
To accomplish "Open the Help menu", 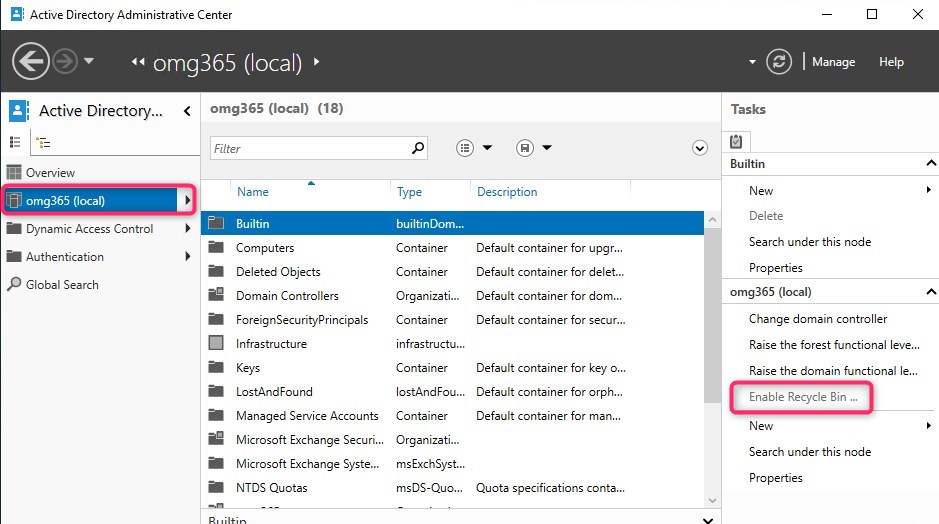I will point(891,62).
